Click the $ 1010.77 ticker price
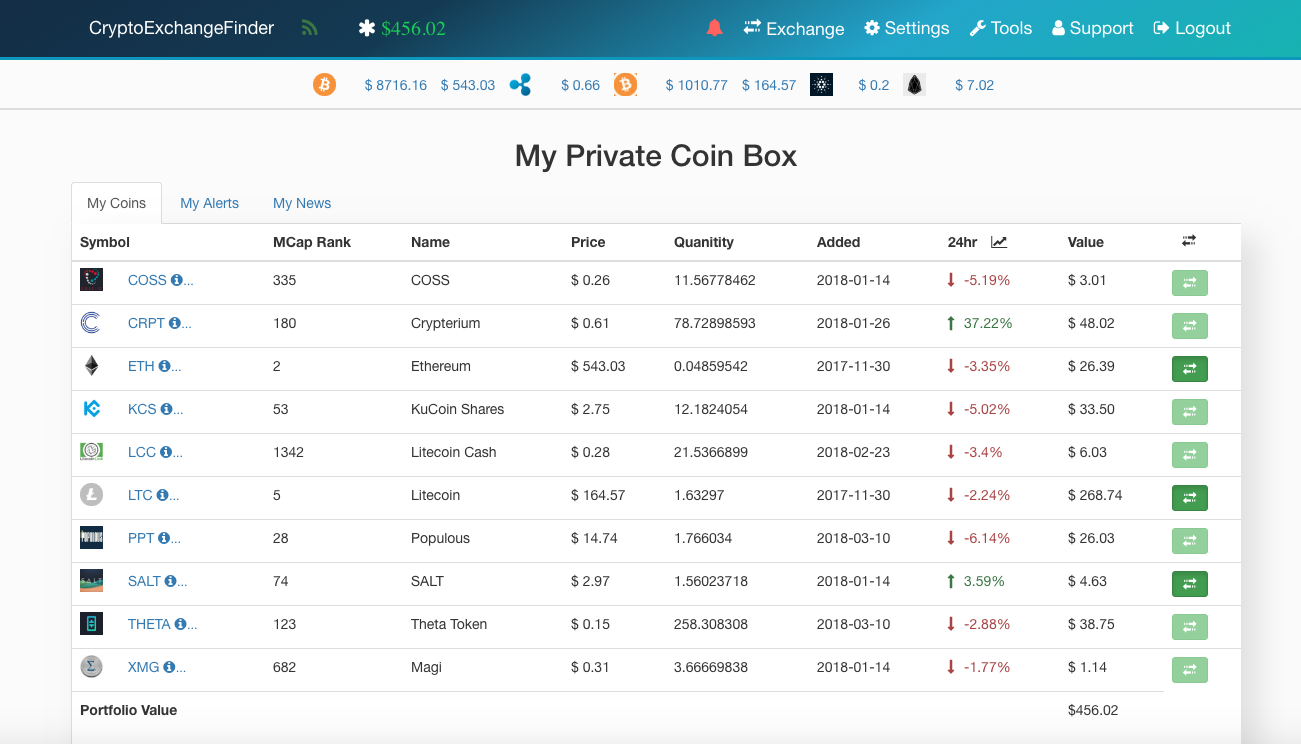 tap(697, 85)
